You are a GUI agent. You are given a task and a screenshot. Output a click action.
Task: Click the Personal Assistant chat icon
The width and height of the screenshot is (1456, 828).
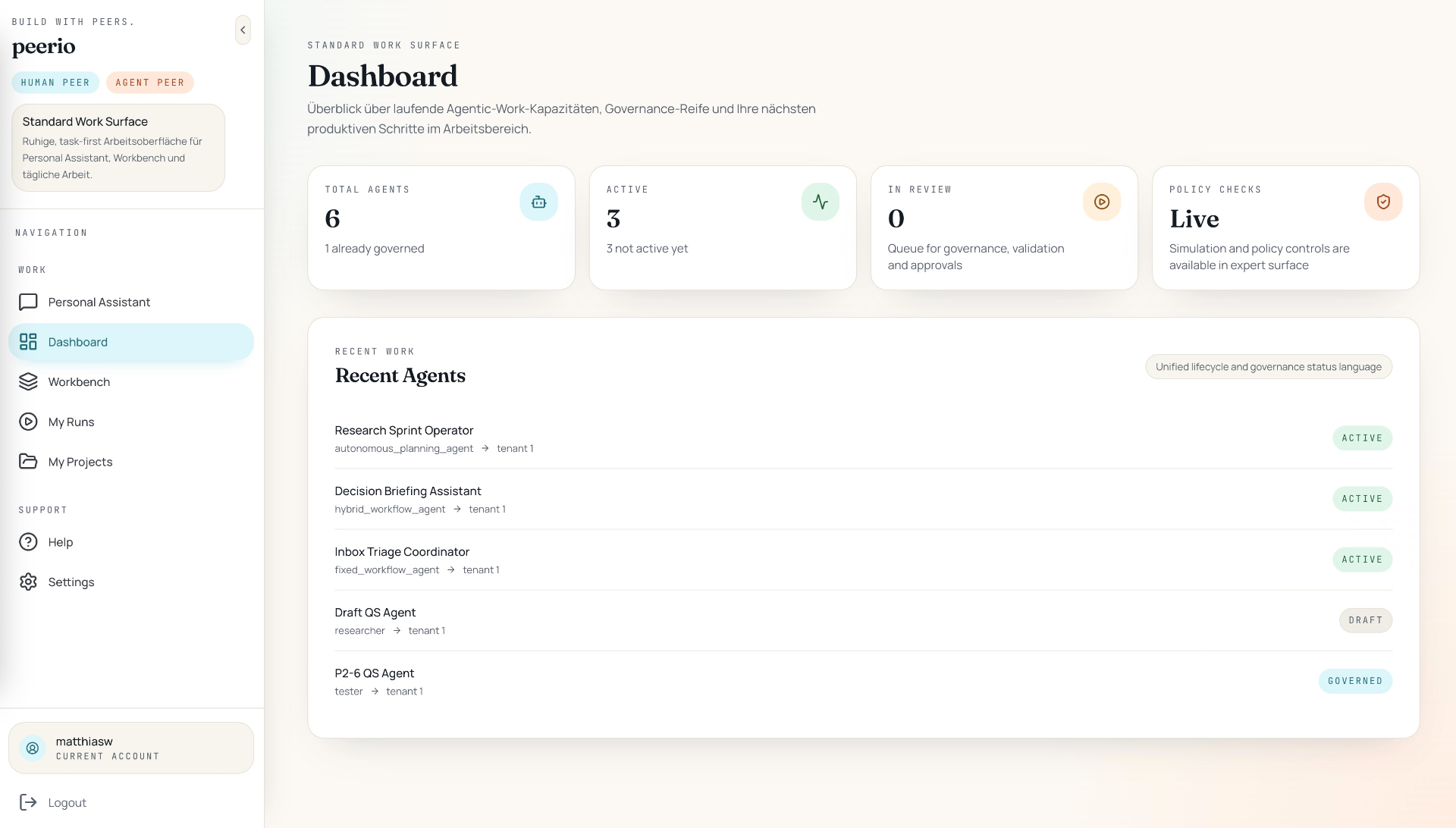click(x=28, y=302)
